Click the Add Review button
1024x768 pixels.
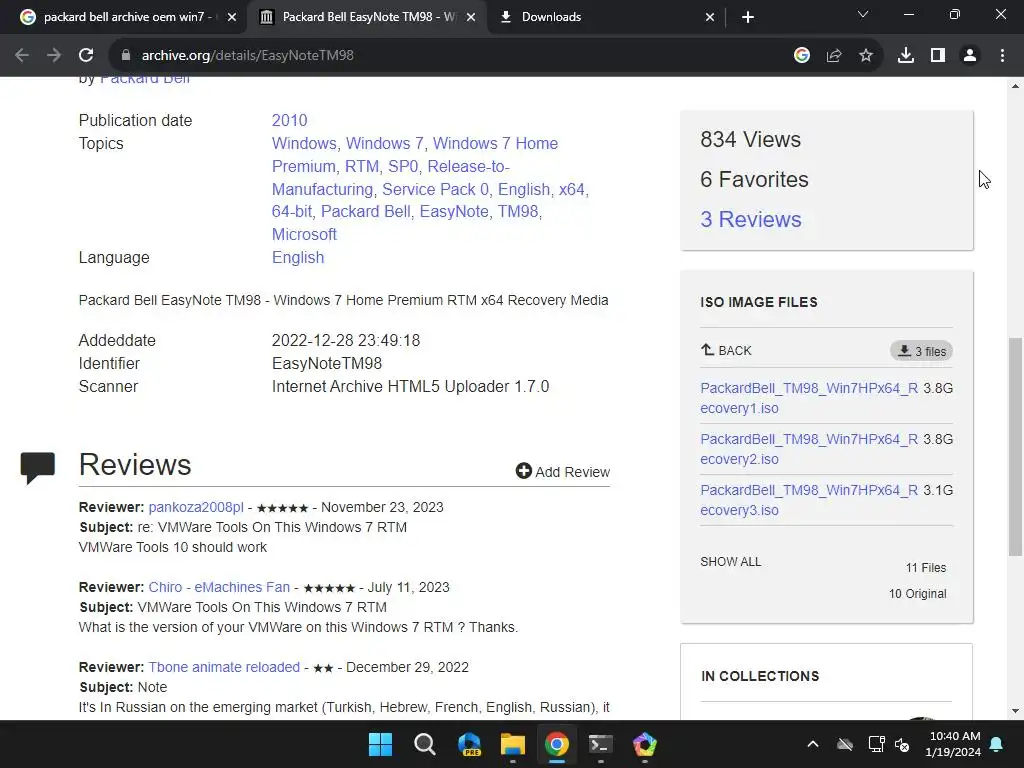tap(562, 472)
